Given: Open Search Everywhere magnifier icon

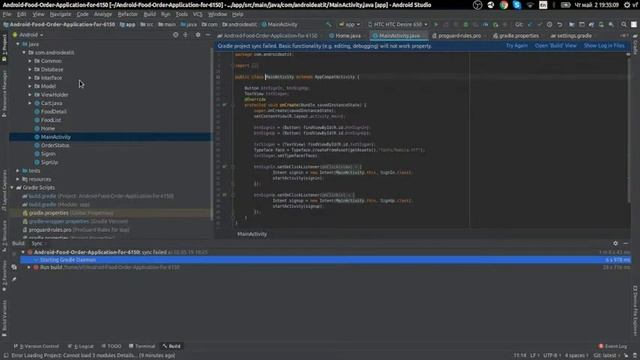Looking at the screenshot, I should pos(624,24).
